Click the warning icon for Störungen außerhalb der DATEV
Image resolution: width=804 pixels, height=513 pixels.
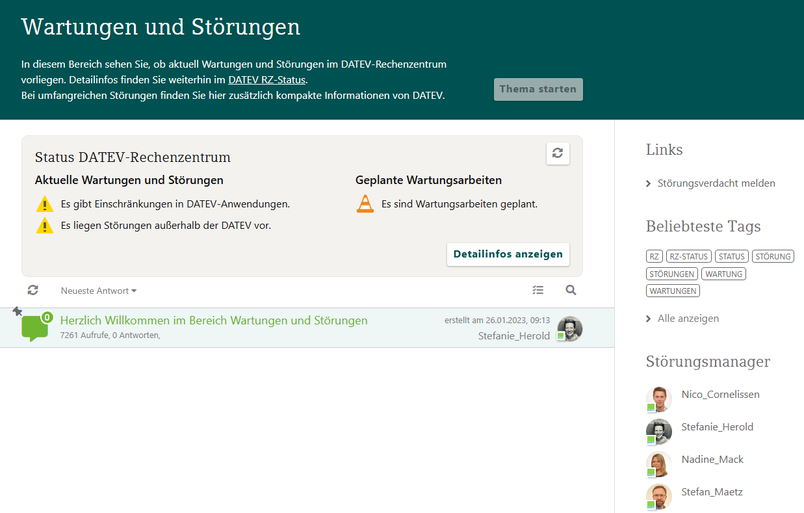pyautogui.click(x=45, y=226)
